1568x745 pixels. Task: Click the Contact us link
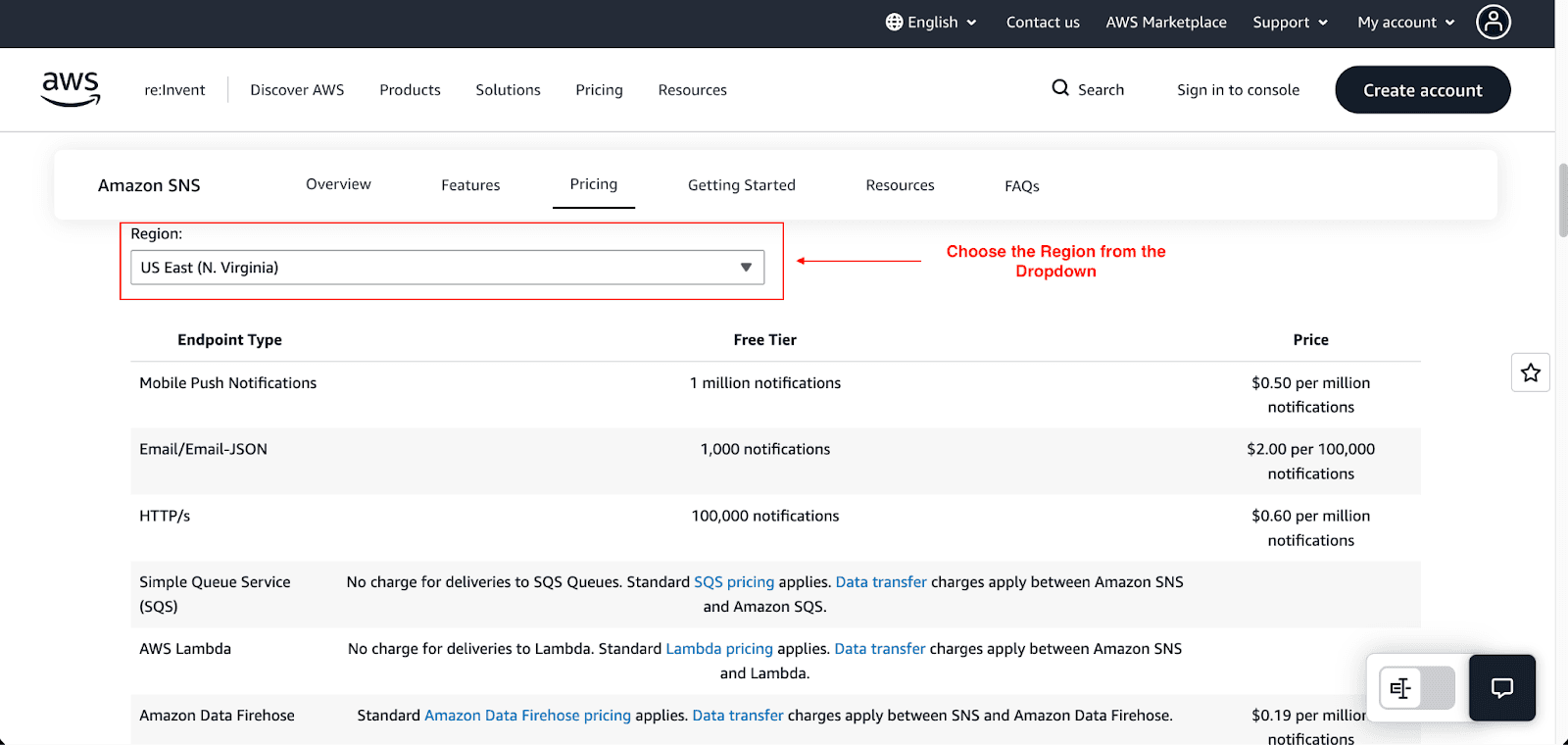[x=1043, y=22]
